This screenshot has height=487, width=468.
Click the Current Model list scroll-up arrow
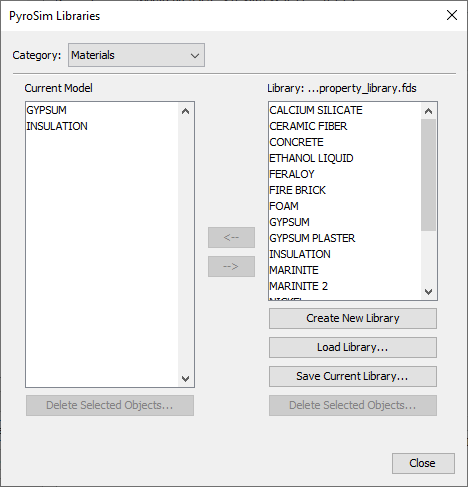click(x=186, y=111)
